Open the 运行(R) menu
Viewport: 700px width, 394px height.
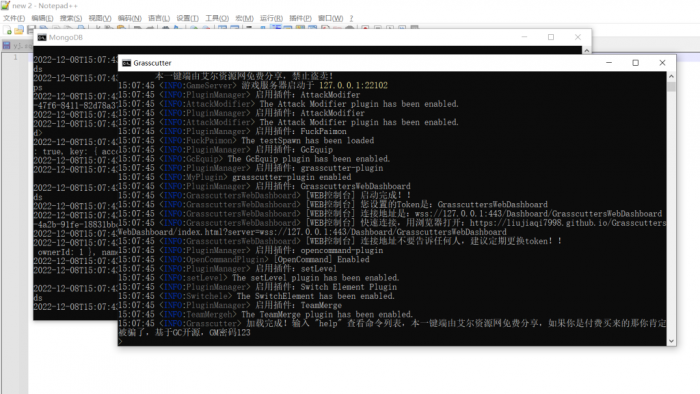[x=271, y=18]
